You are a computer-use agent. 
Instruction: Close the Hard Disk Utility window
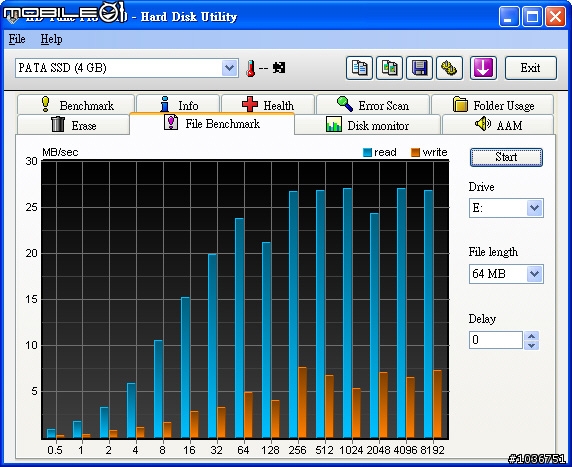[x=555, y=17]
